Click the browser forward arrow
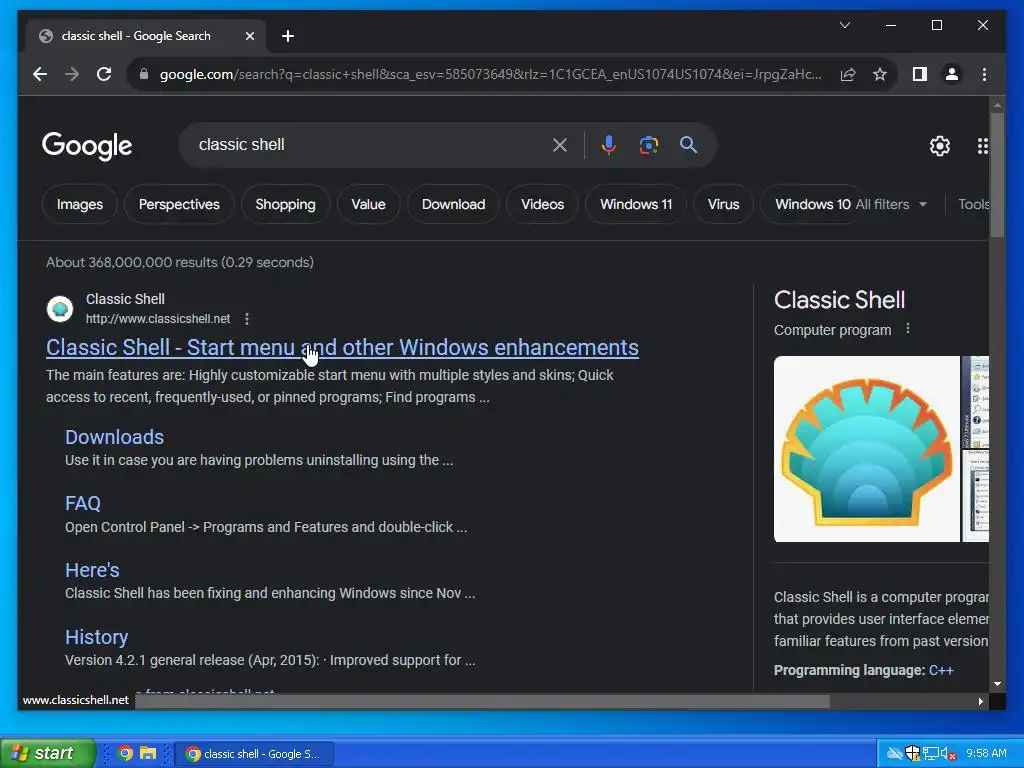 point(72,74)
